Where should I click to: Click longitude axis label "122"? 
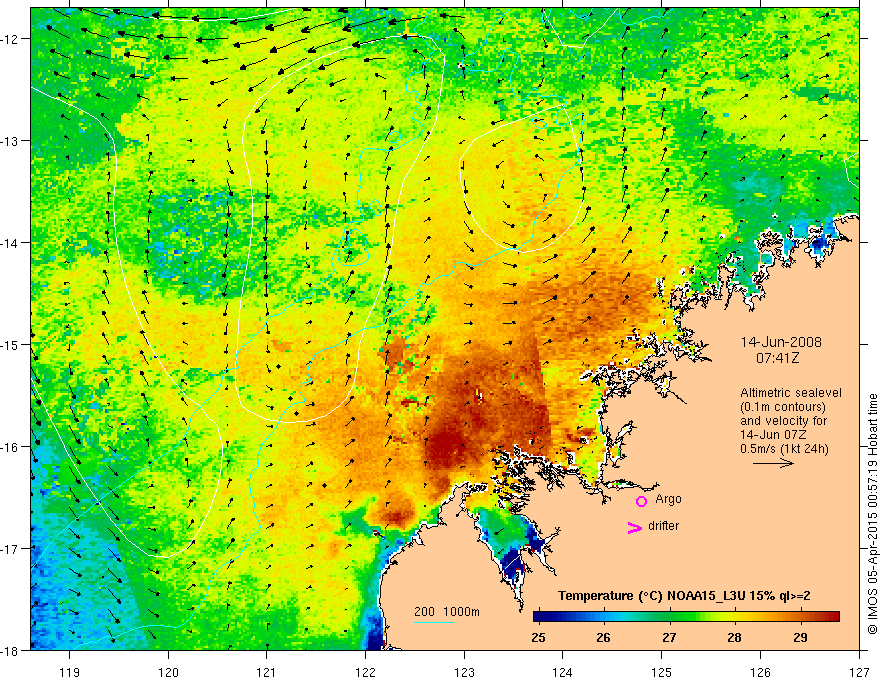[365, 672]
